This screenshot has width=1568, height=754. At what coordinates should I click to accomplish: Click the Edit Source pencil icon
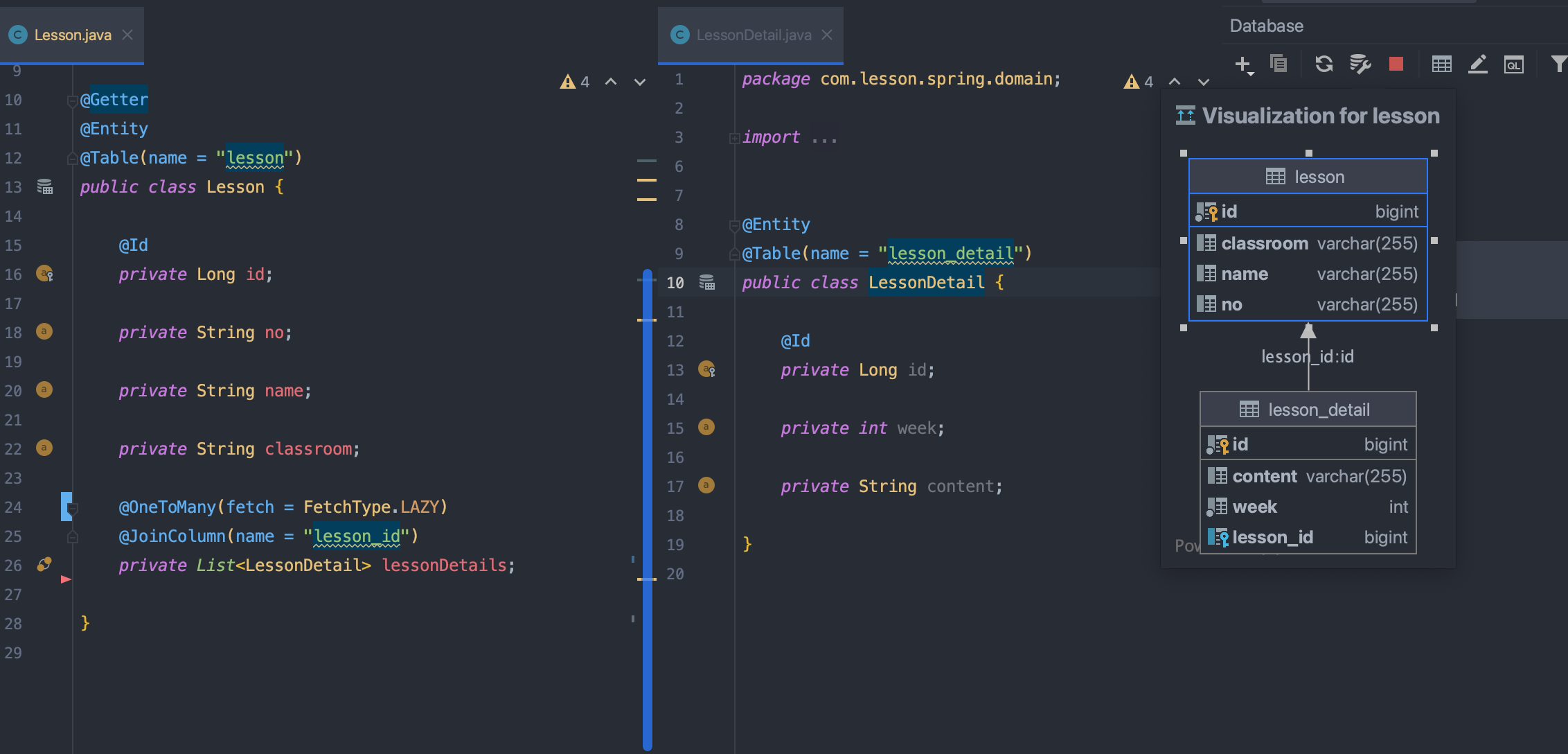point(1477,64)
